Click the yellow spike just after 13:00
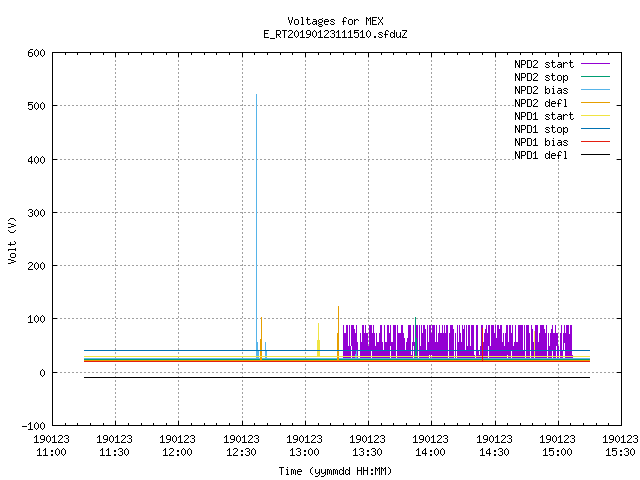The width and height of the screenshot is (640, 480). [x=318, y=341]
